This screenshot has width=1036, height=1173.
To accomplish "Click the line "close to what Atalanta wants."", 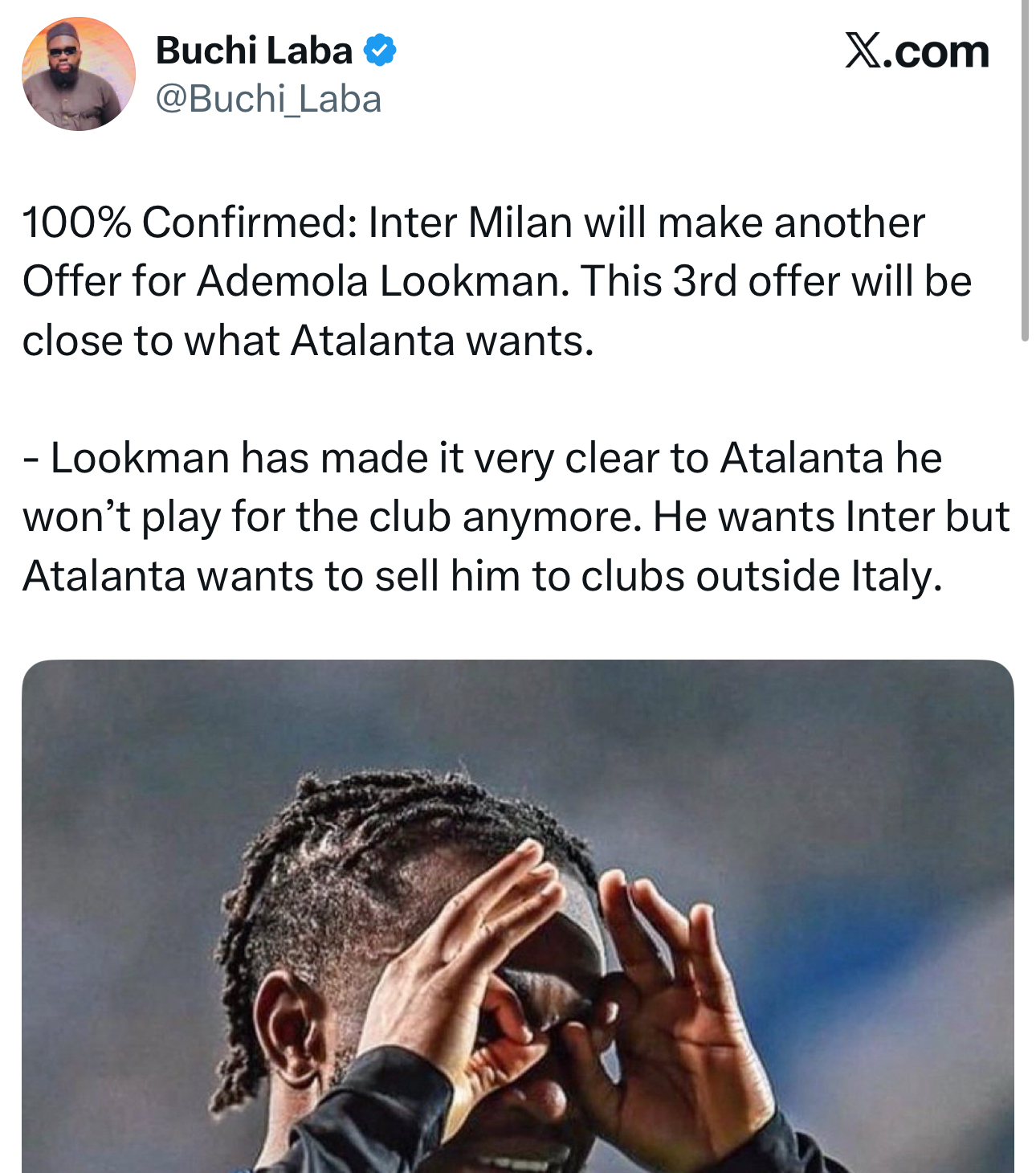I will [308, 341].
